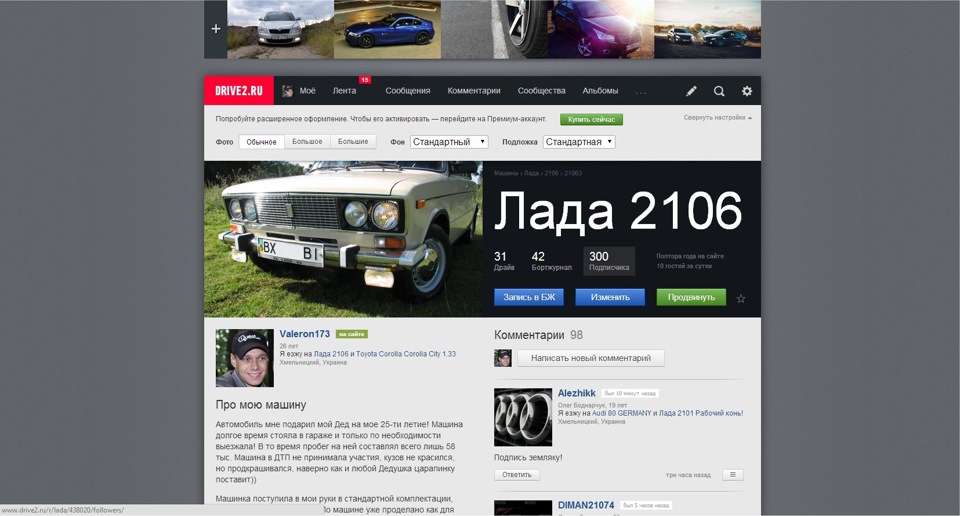The width and height of the screenshot is (960, 516).
Task: Open the blue coupe car thumbnail
Action: pyautogui.click(x=388, y=29)
